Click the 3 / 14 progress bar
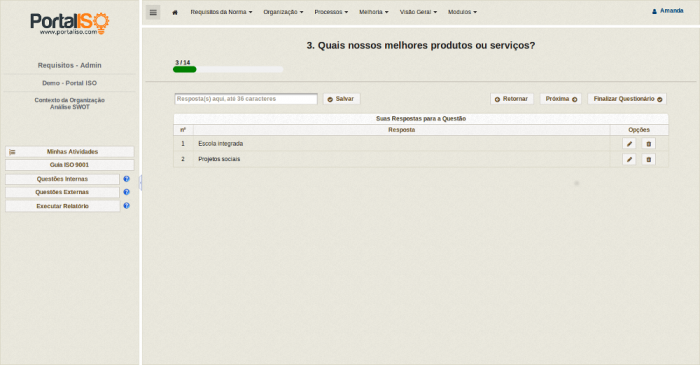Screen dimensions: 700x365 point(228,70)
